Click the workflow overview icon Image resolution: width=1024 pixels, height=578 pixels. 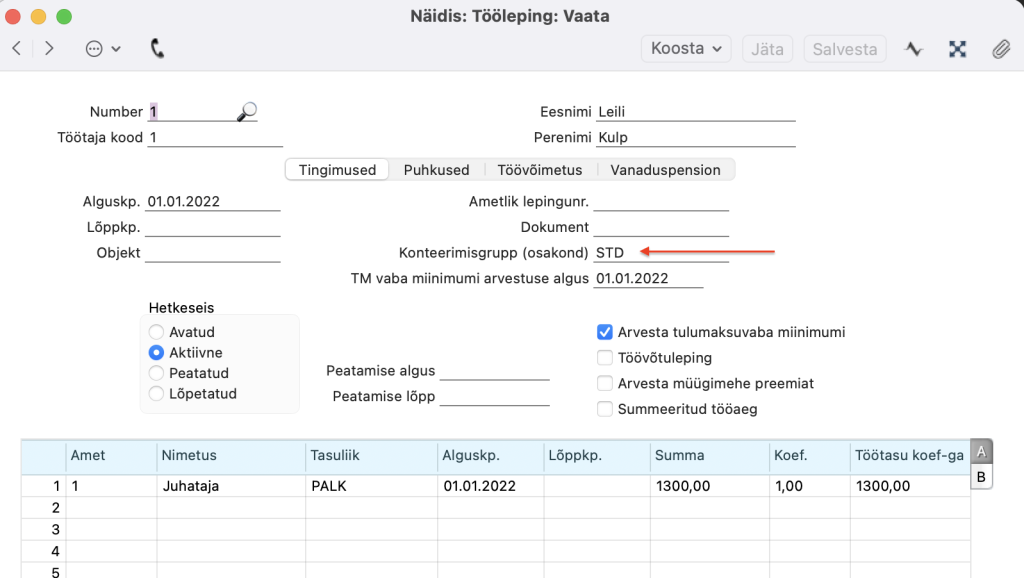click(957, 48)
